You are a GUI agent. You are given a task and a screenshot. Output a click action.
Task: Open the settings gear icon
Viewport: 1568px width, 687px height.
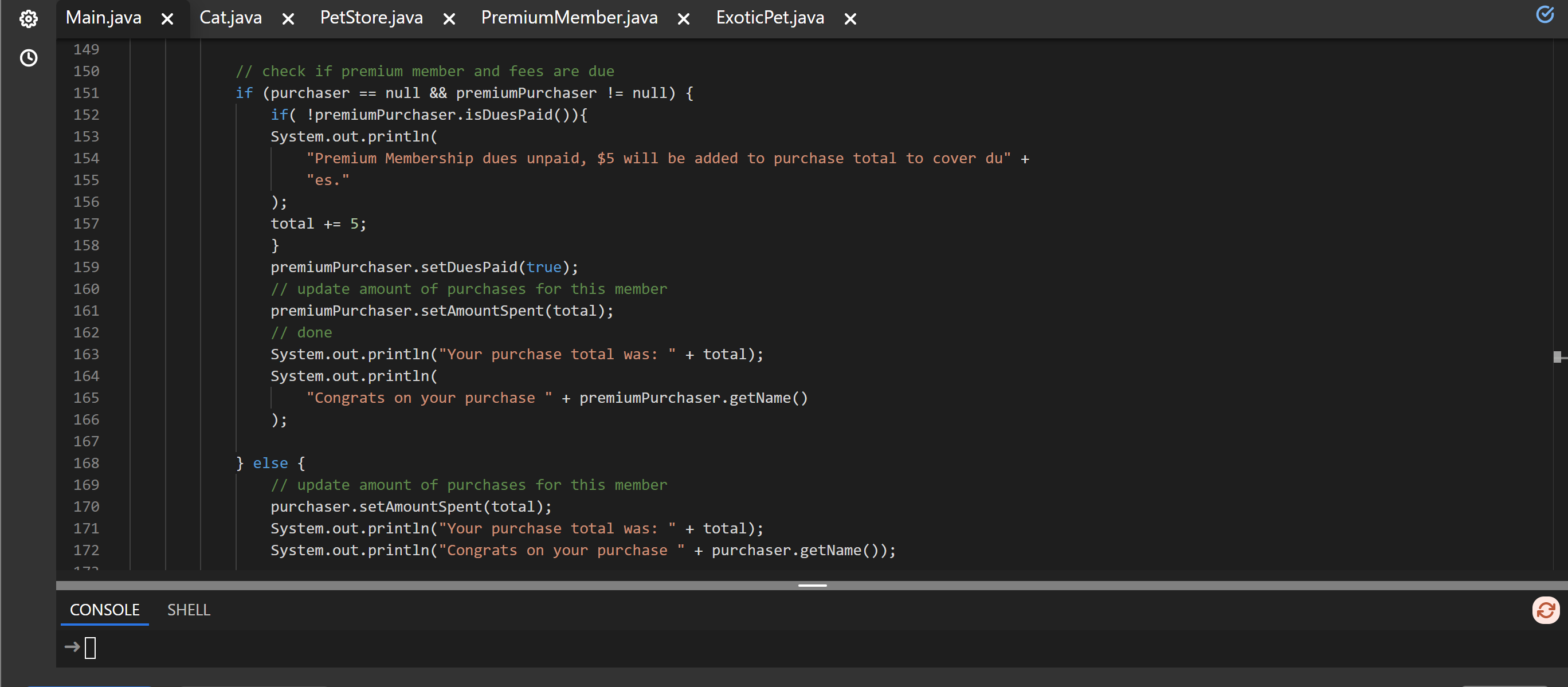pyautogui.click(x=28, y=19)
